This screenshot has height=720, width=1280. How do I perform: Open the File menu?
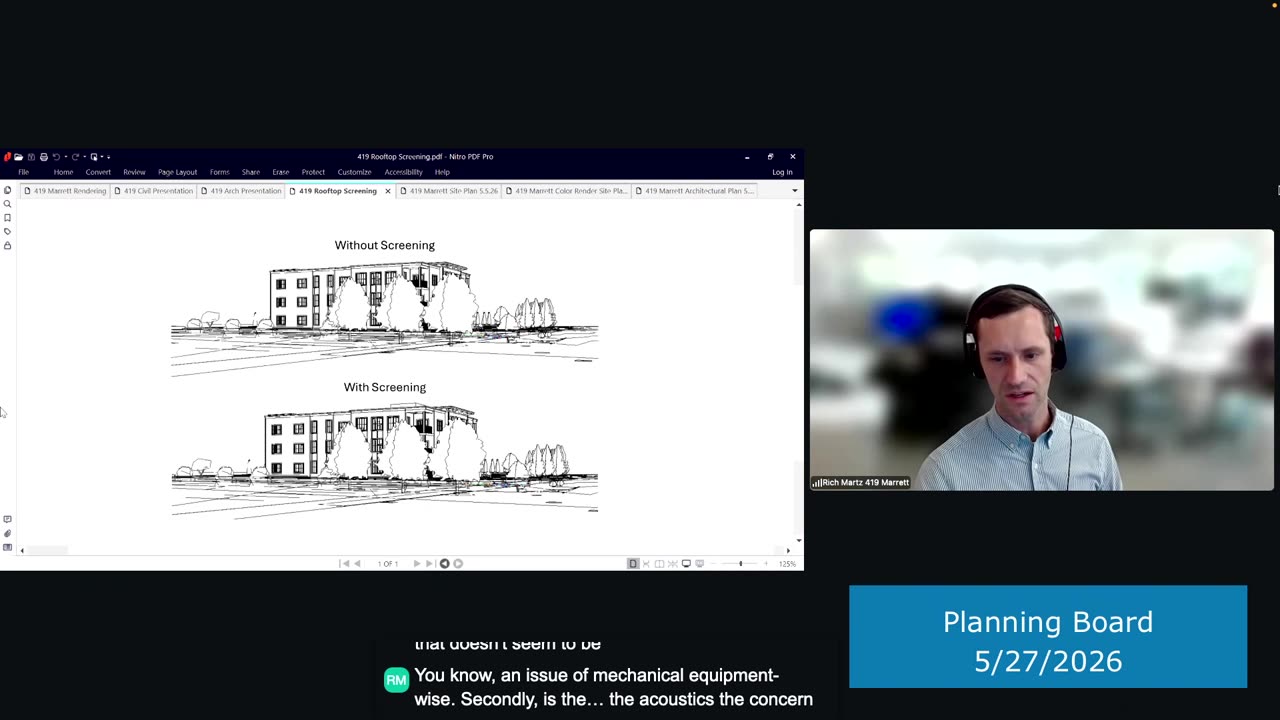click(23, 172)
